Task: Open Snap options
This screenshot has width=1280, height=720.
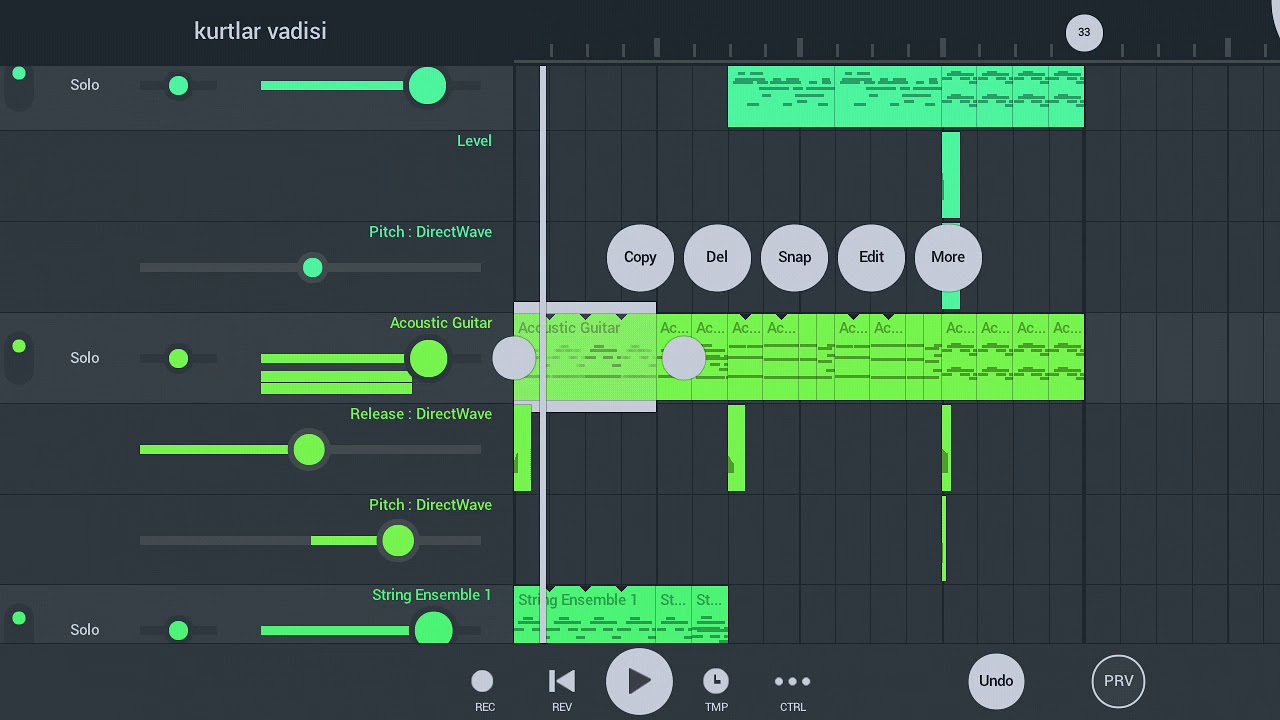Action: click(x=794, y=257)
